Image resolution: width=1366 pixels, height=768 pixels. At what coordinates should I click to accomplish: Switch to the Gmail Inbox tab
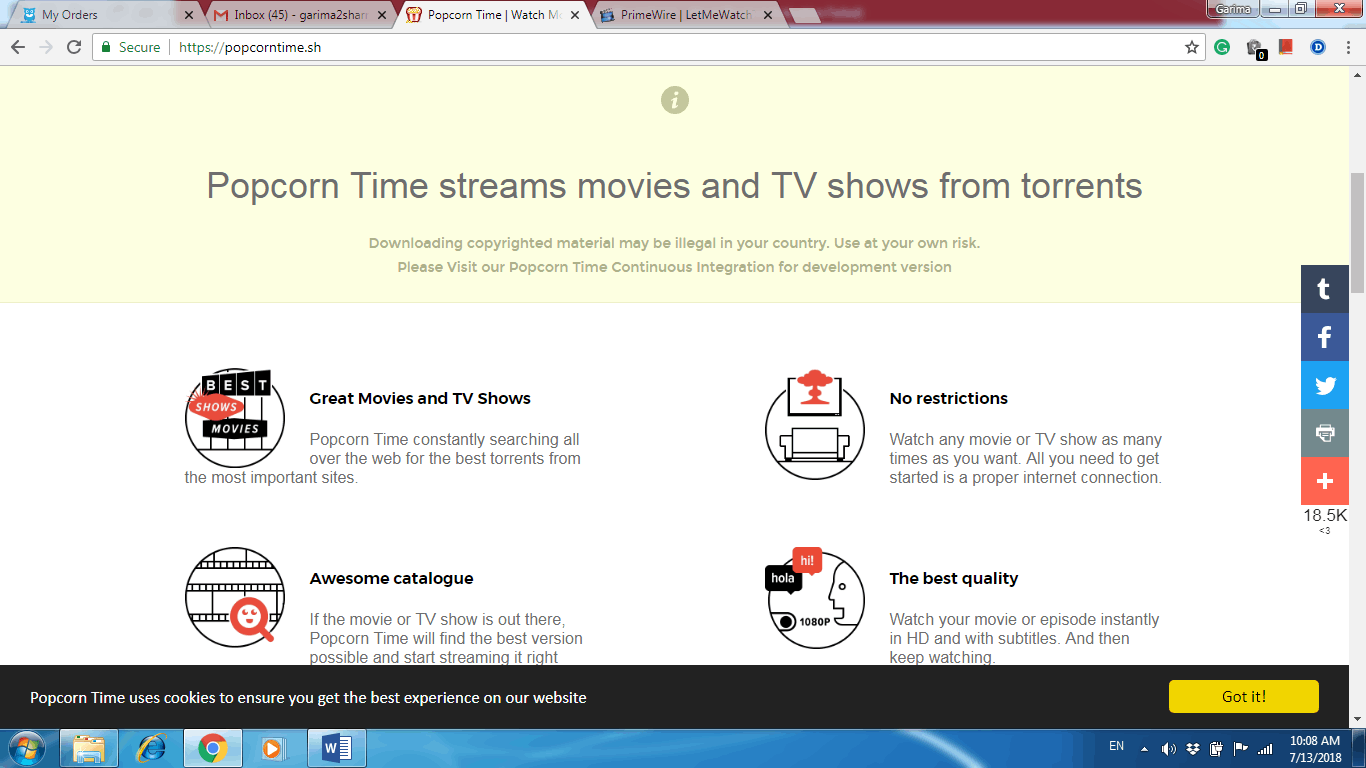295,15
